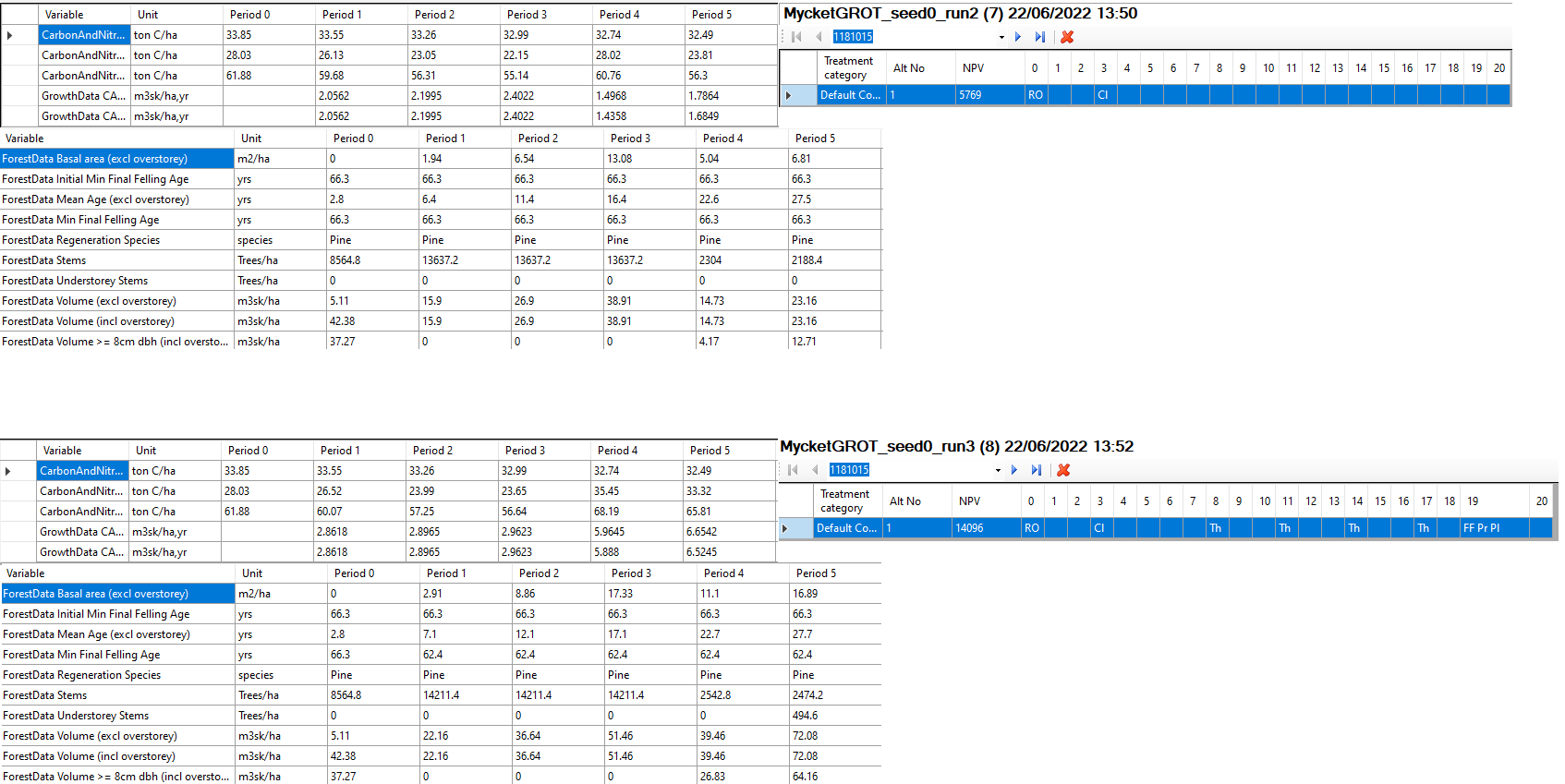Select ForestData Stems row in top table
This screenshot has width=1565, height=784.
click(x=44, y=260)
